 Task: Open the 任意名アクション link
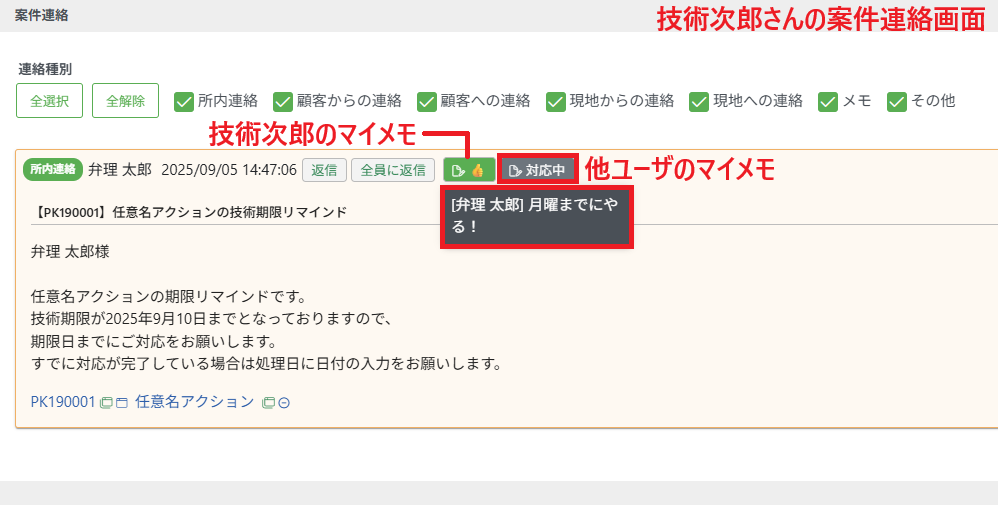pyautogui.click(x=194, y=402)
